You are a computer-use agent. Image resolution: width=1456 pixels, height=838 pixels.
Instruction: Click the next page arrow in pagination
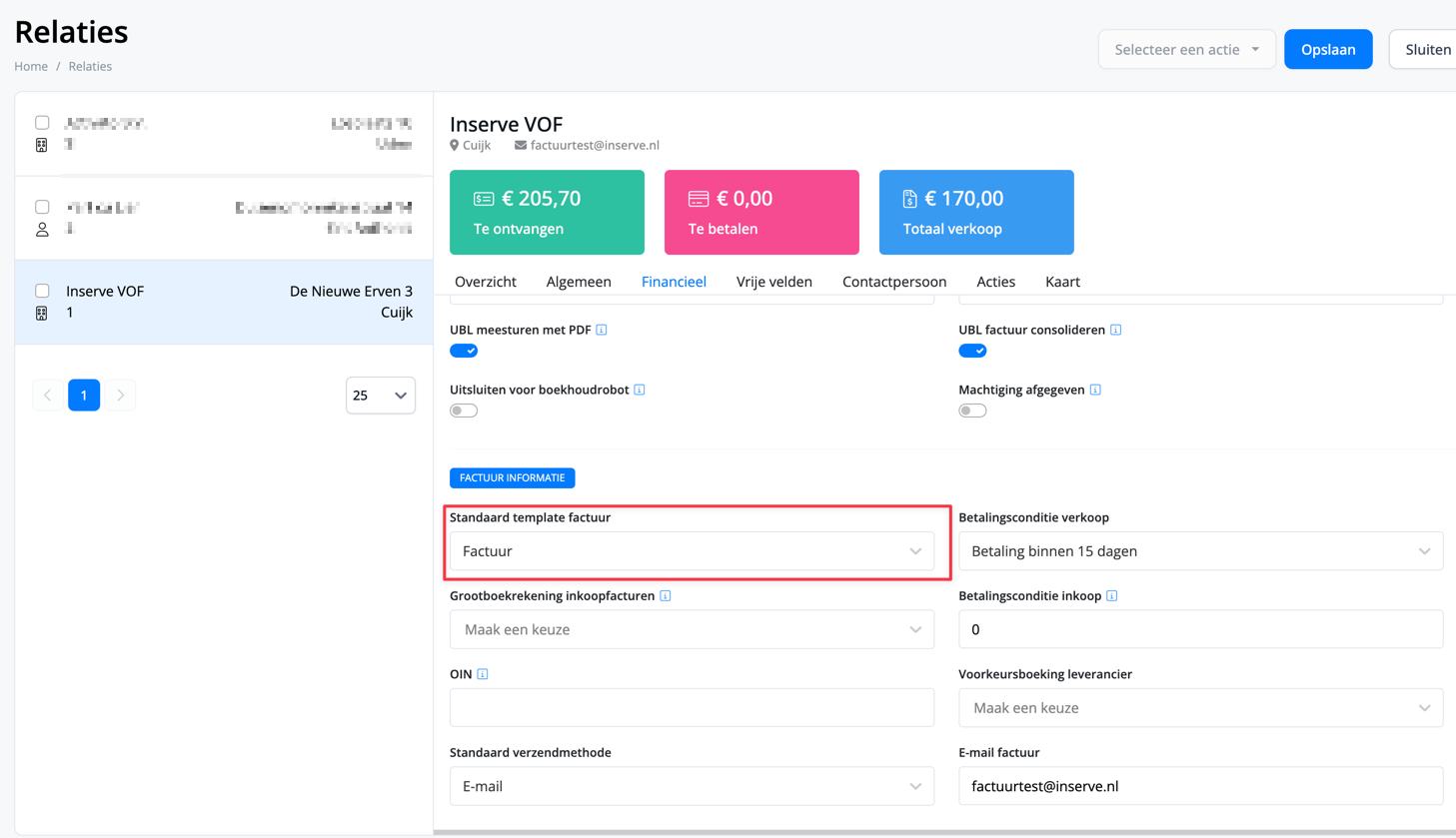click(121, 396)
